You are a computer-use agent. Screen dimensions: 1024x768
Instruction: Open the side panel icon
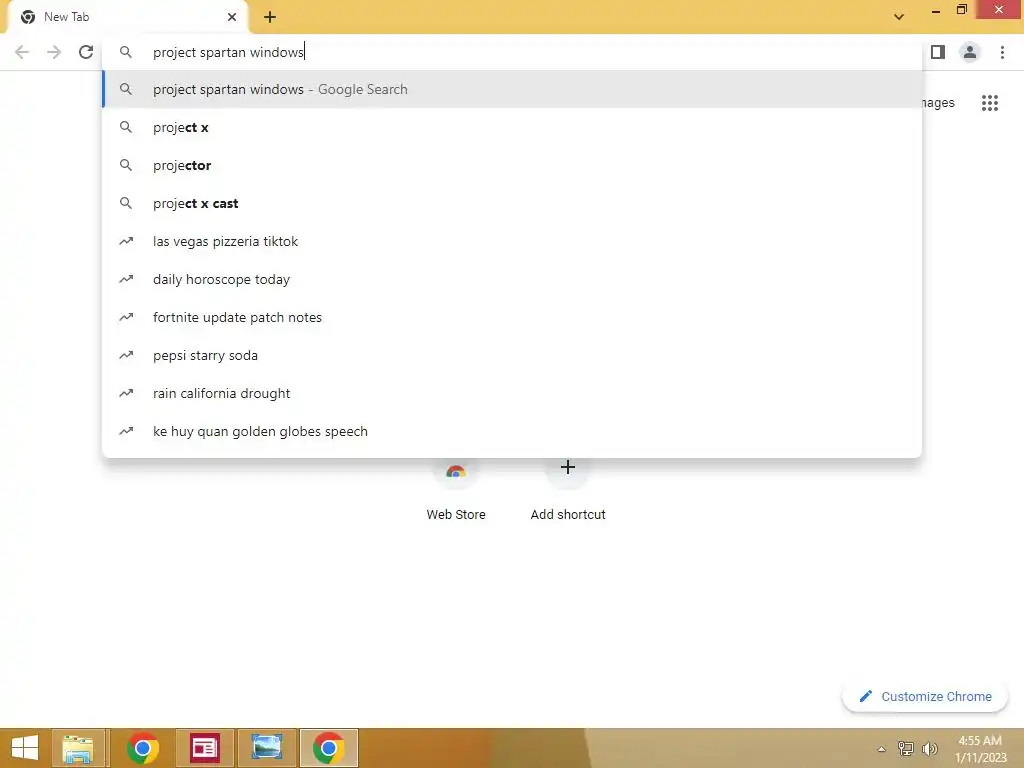938,52
